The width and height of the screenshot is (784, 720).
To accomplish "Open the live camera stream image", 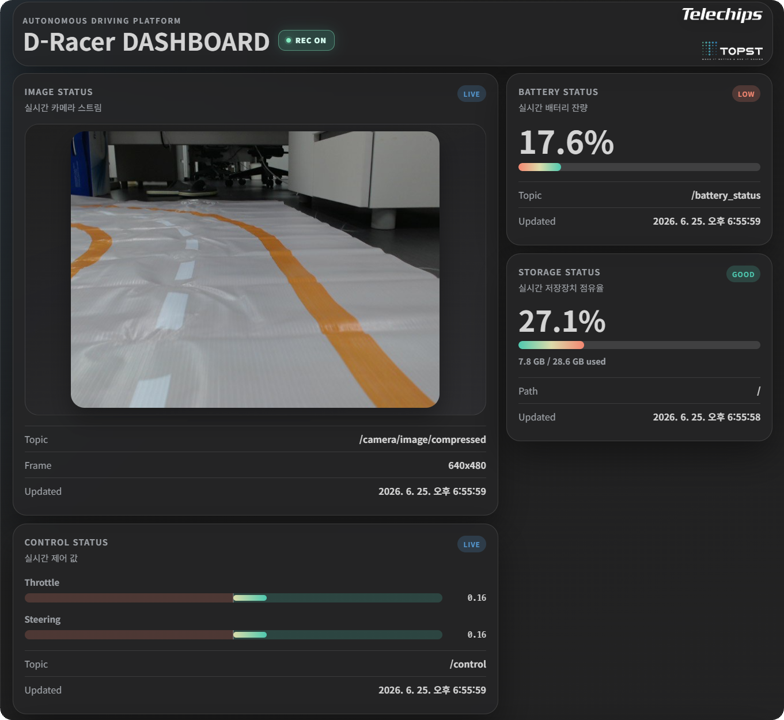I will [x=255, y=270].
